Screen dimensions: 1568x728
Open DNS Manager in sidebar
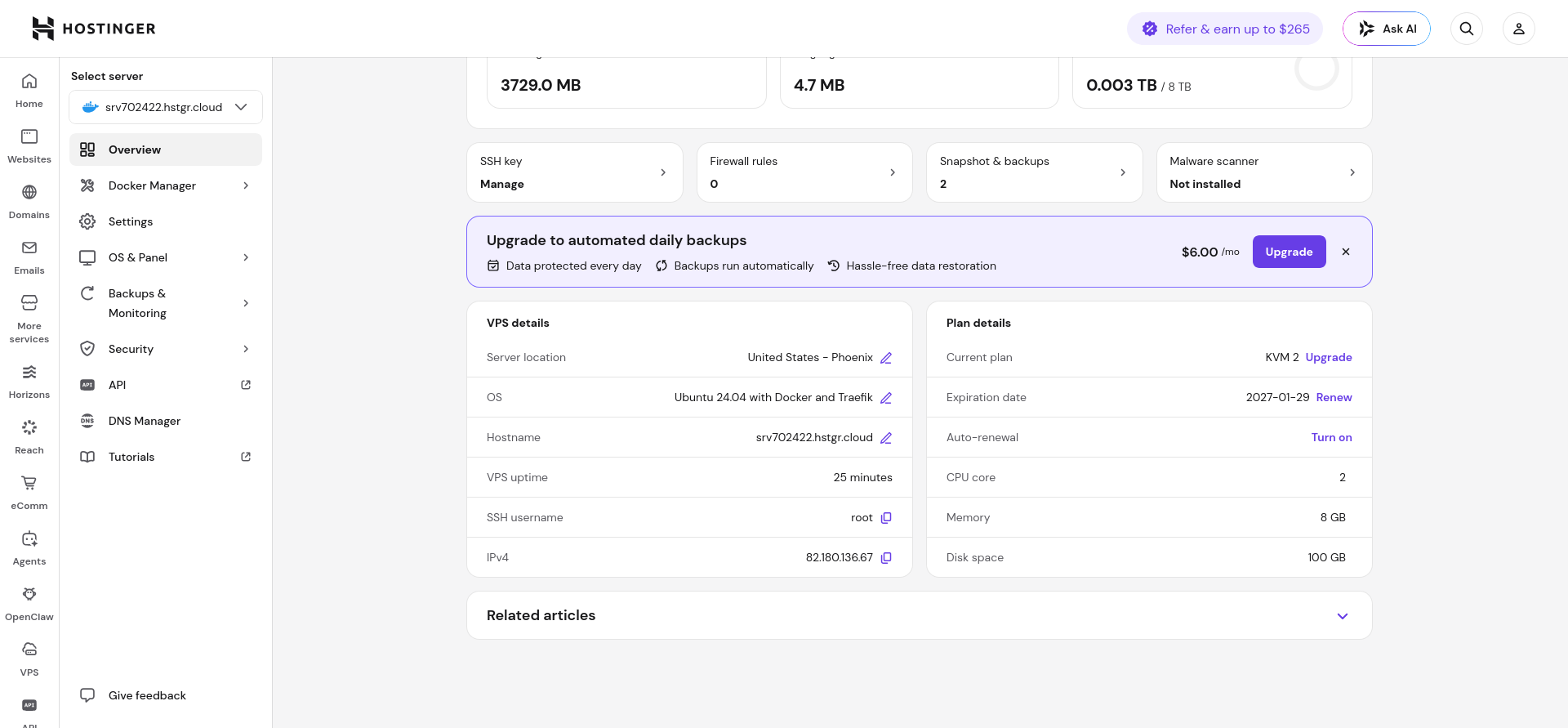click(x=166, y=421)
